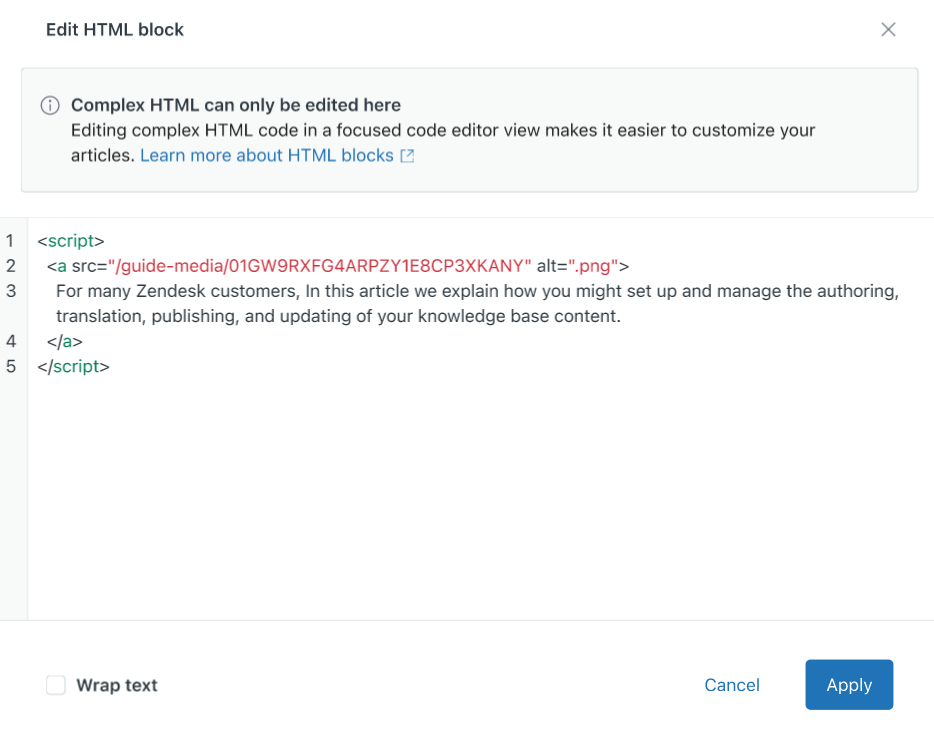Viewport: 934px width, 741px height.
Task: Cancel editing the HTML block
Action: [731, 685]
